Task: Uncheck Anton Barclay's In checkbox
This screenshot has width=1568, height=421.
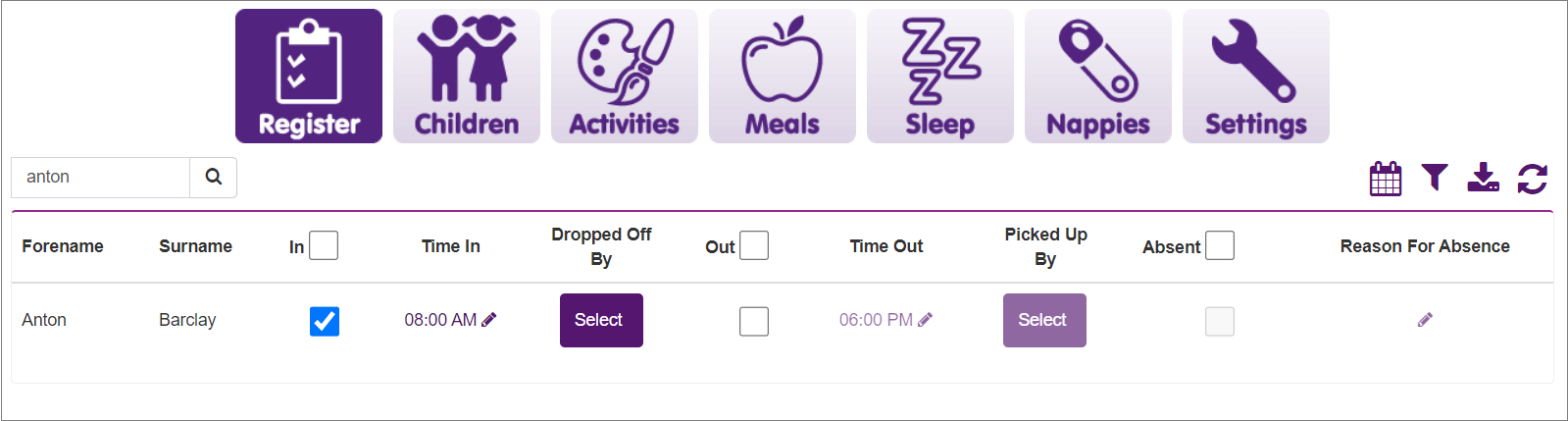Action: tap(325, 321)
